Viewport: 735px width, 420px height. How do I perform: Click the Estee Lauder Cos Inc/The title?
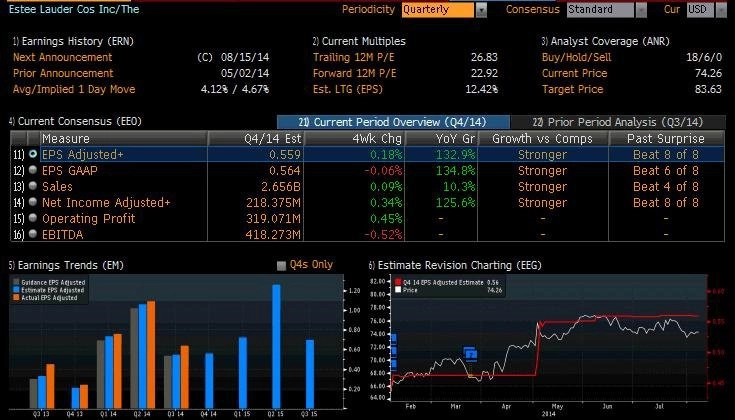point(74,9)
